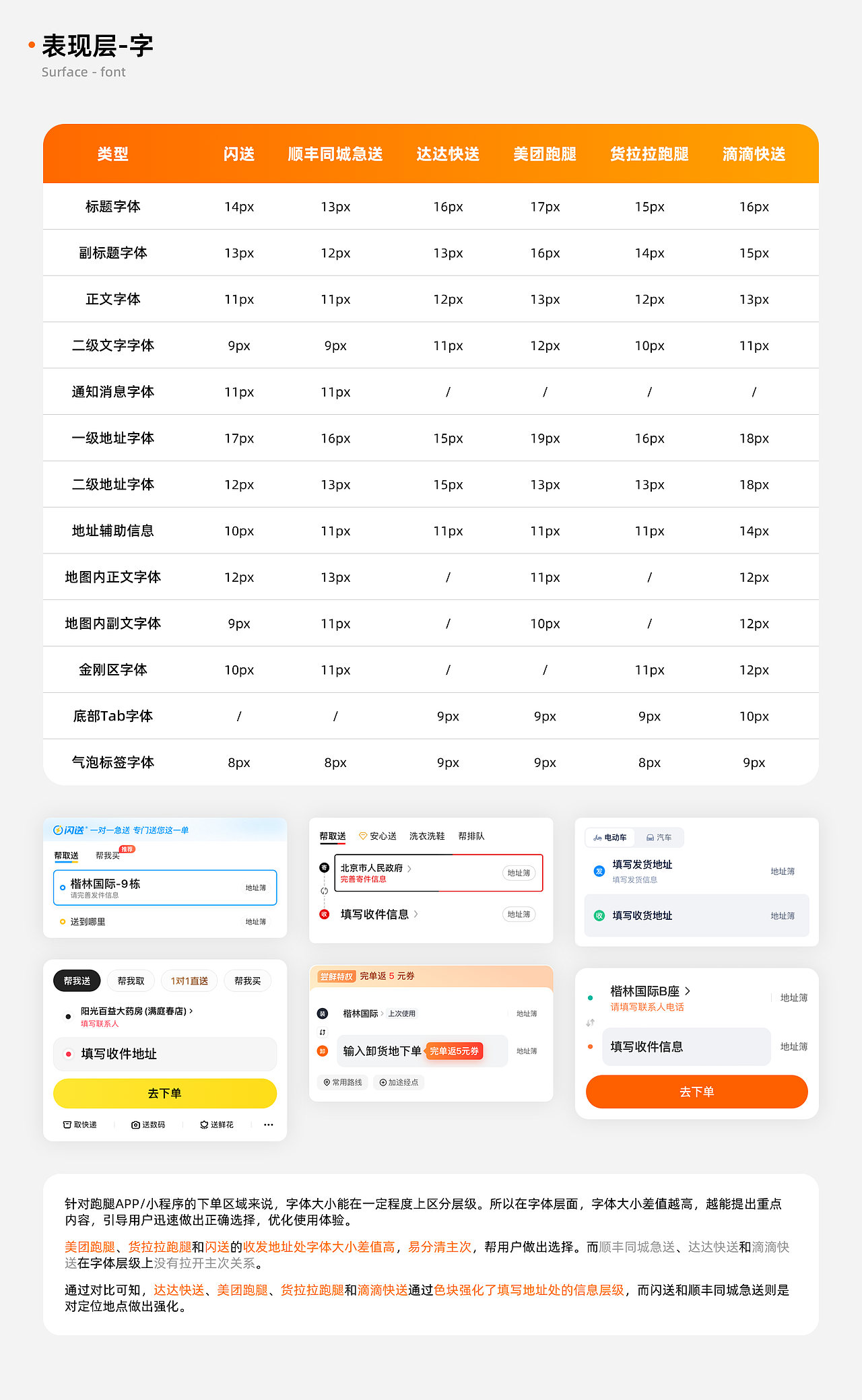Click the diamond icon beside 安心送
This screenshot has width=862, height=1400.
click(x=363, y=836)
